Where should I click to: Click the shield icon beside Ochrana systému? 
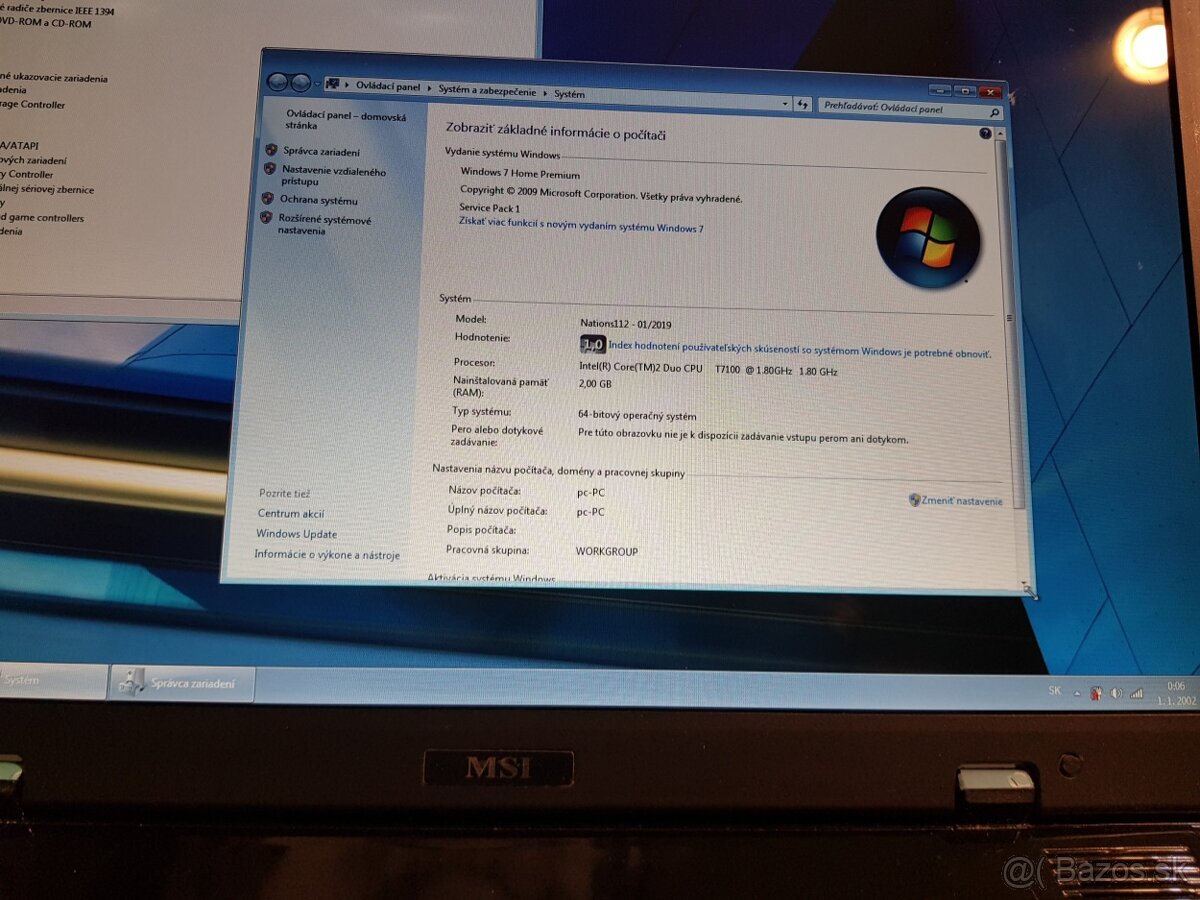pos(268,199)
